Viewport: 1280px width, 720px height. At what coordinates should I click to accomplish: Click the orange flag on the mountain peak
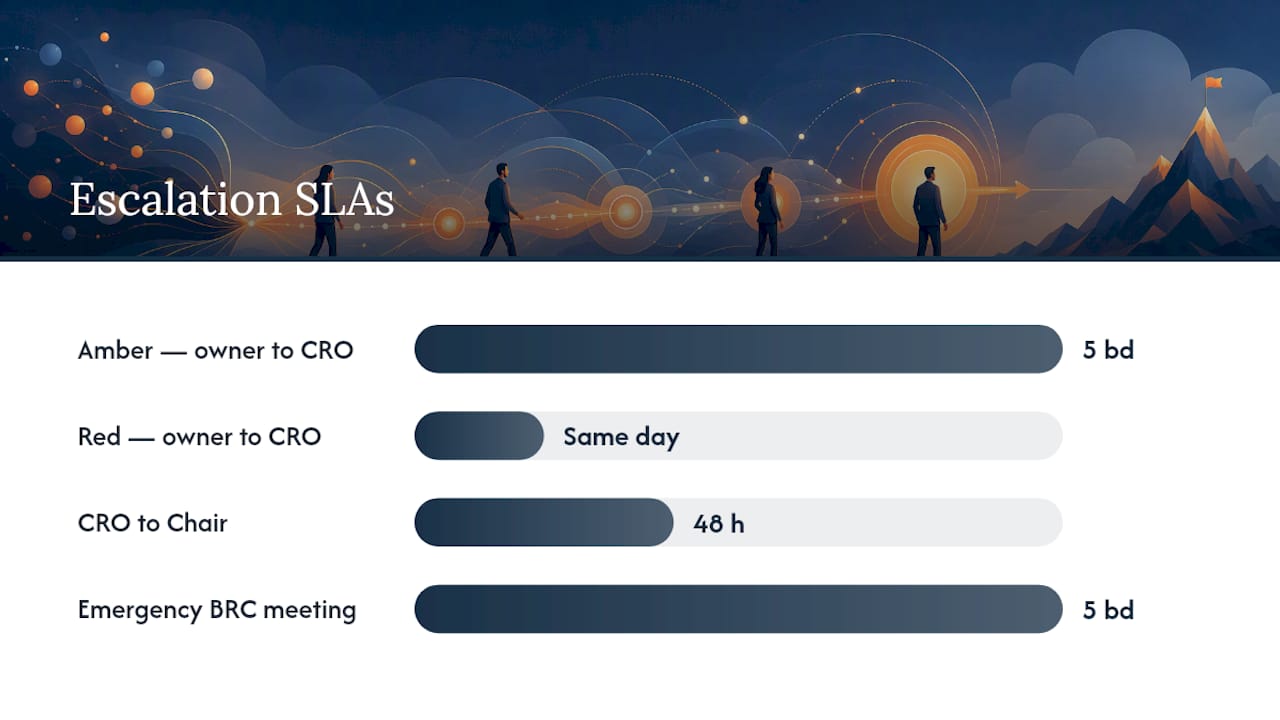(x=1213, y=83)
